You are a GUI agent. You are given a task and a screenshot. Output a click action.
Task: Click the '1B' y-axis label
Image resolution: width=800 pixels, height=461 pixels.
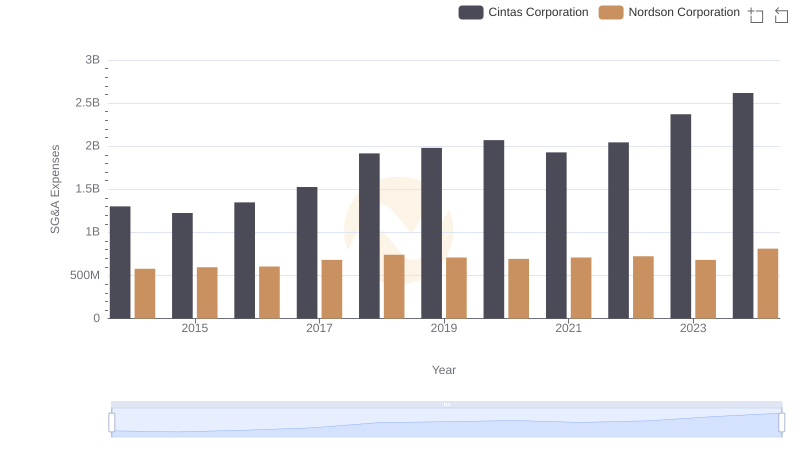(93, 232)
